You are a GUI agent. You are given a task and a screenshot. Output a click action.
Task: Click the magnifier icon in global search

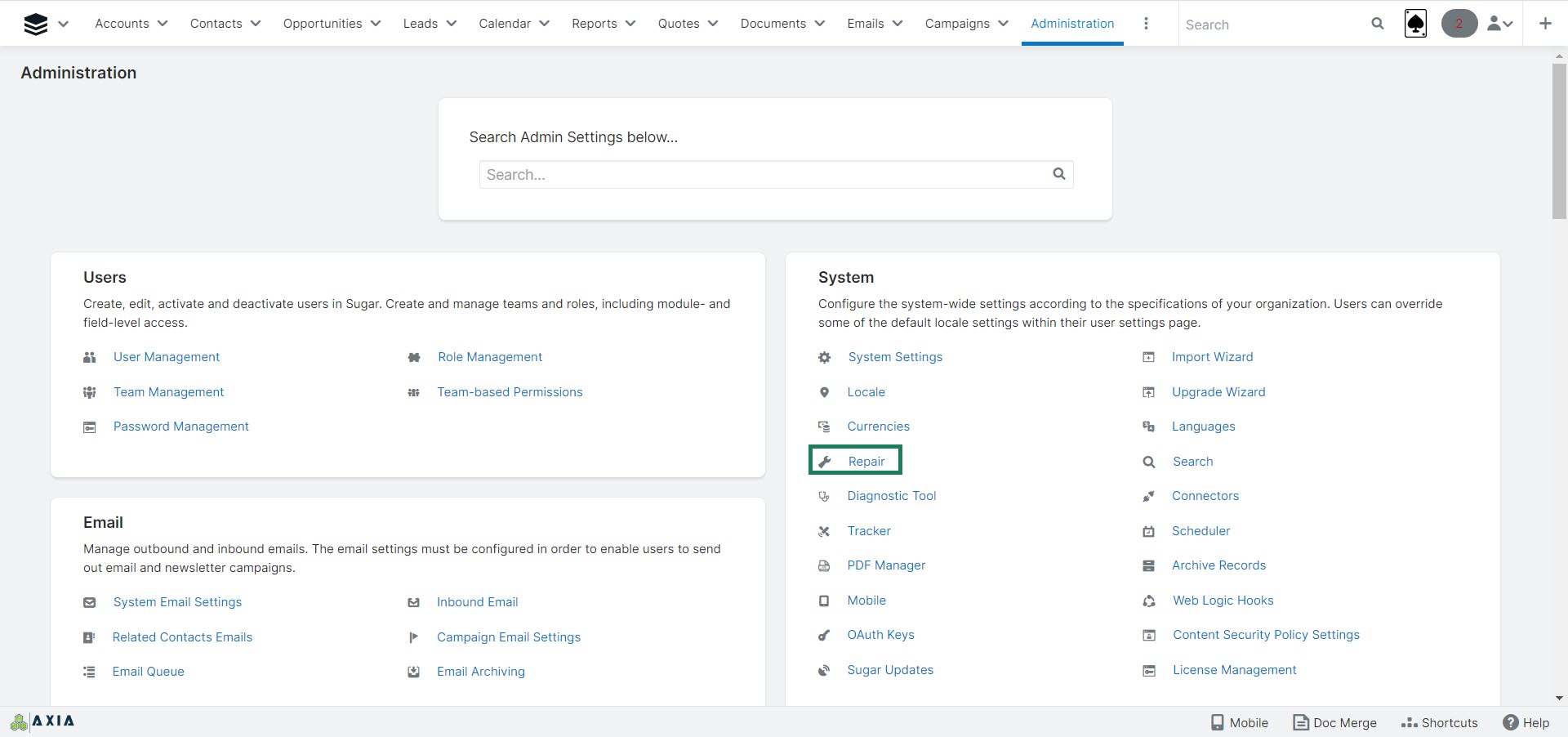(1378, 24)
